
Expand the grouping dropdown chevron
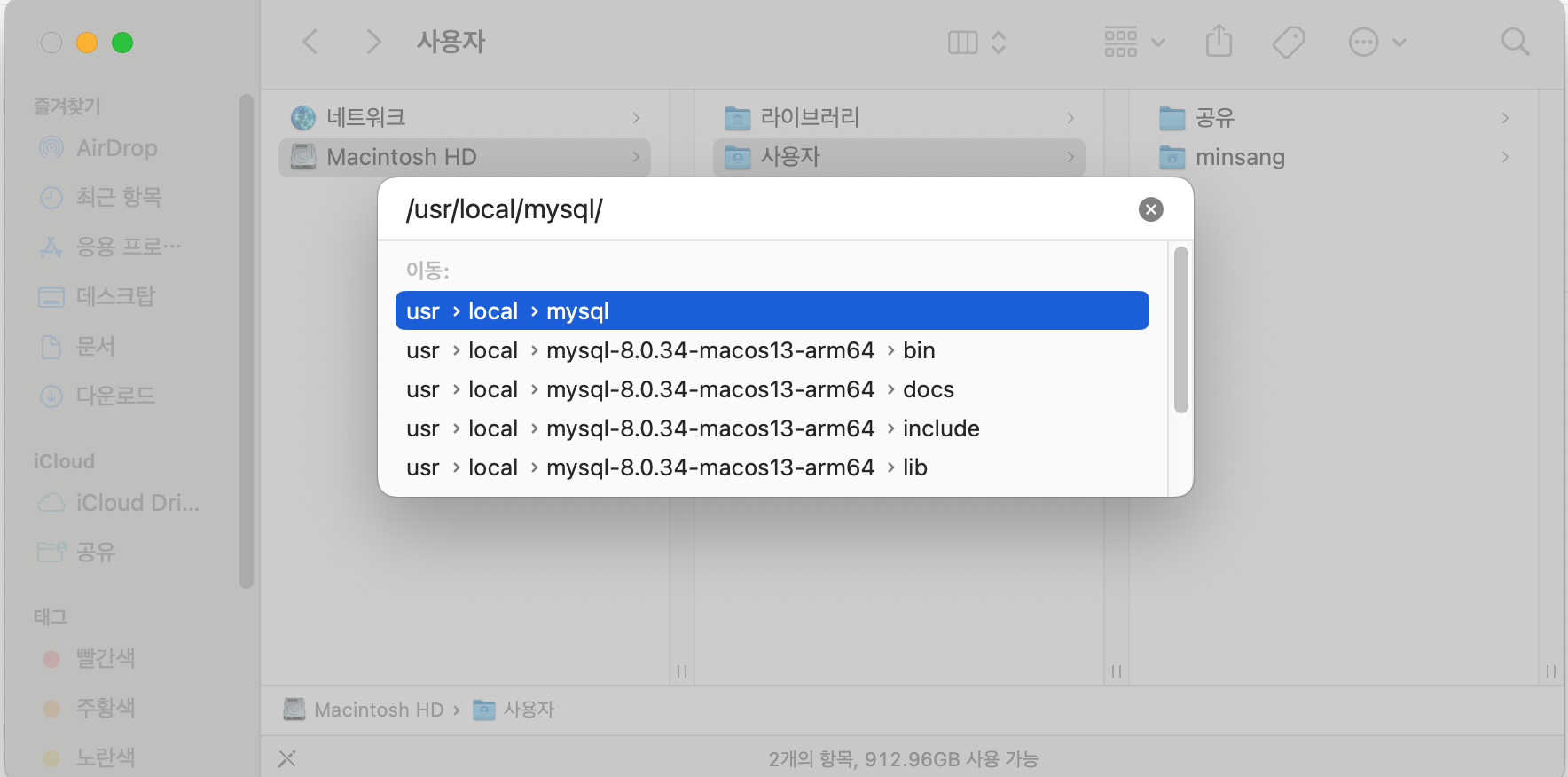pos(1158,42)
